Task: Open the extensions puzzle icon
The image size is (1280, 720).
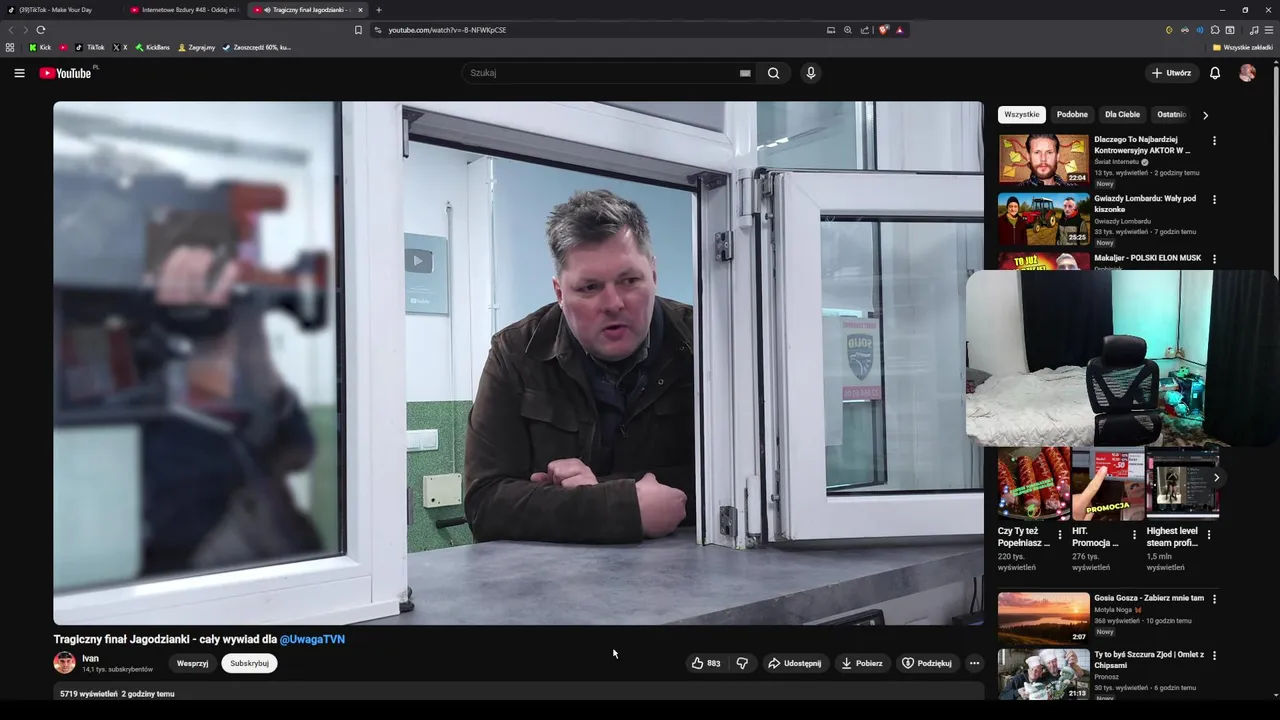Action: tap(1215, 30)
